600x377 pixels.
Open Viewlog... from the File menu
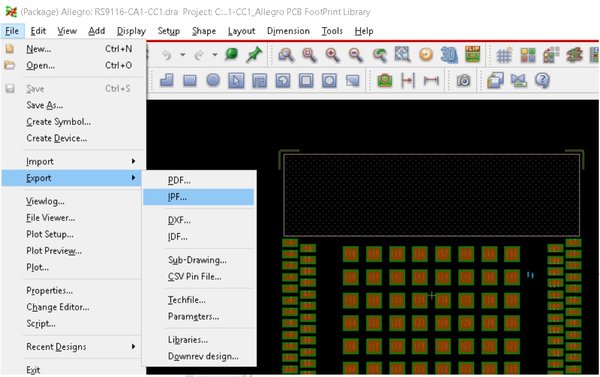pos(73,201)
